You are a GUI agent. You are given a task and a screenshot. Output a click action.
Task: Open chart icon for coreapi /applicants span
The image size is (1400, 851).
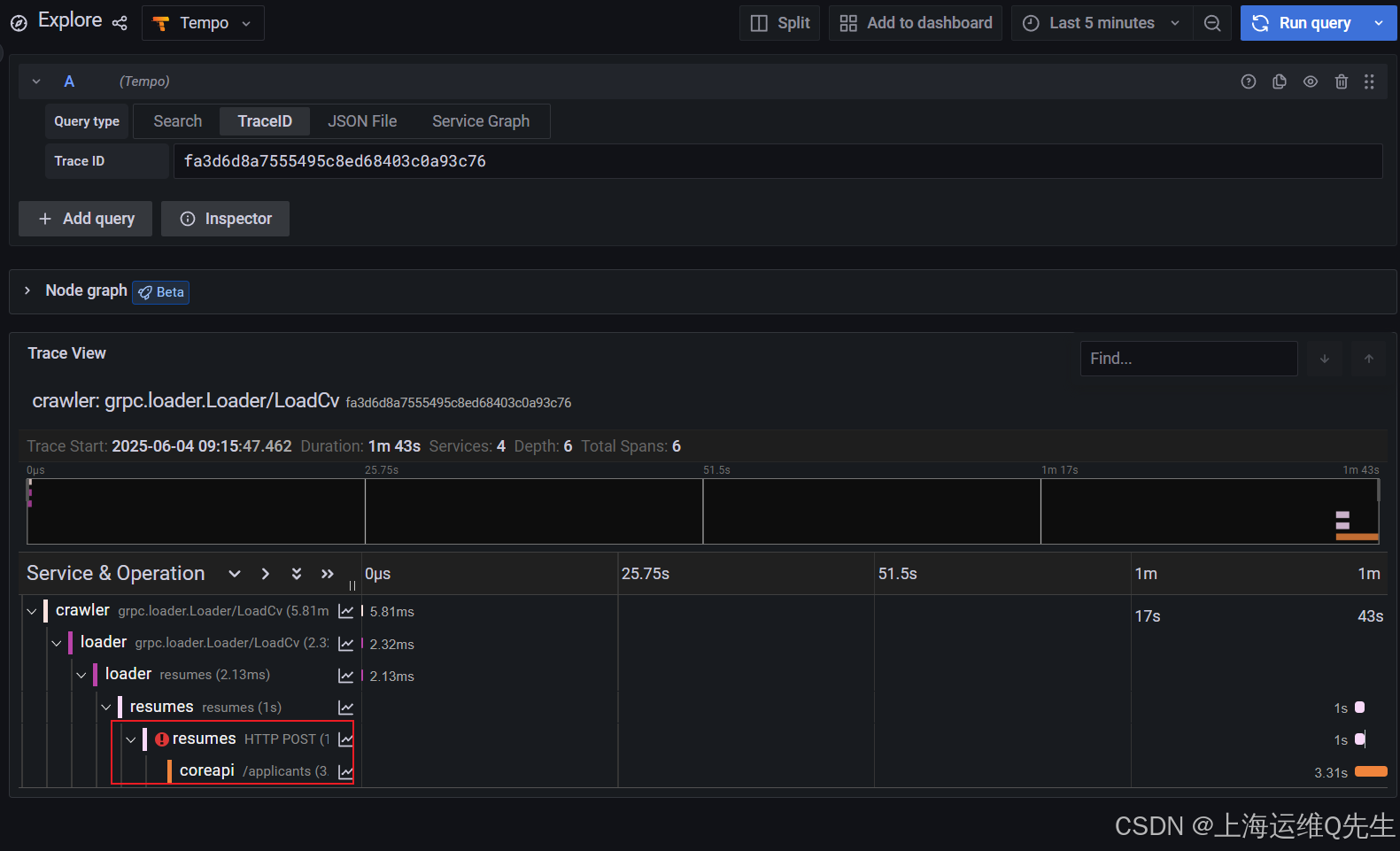346,772
